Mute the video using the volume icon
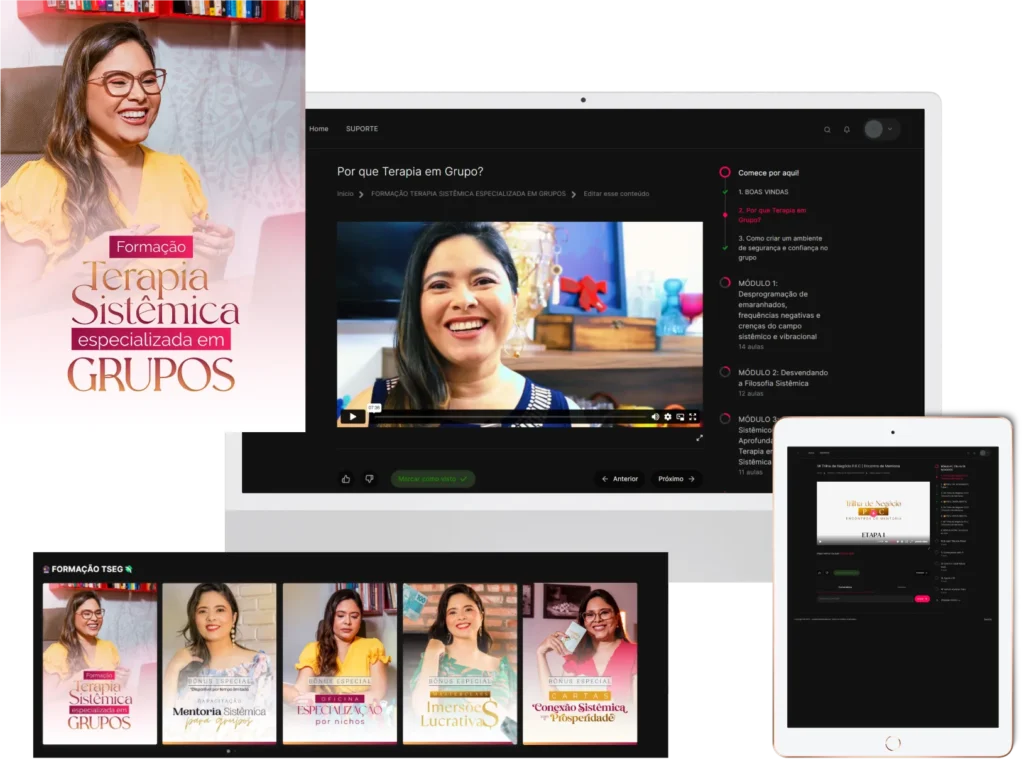Image resolution: width=1024 pixels, height=760 pixels. click(x=656, y=417)
